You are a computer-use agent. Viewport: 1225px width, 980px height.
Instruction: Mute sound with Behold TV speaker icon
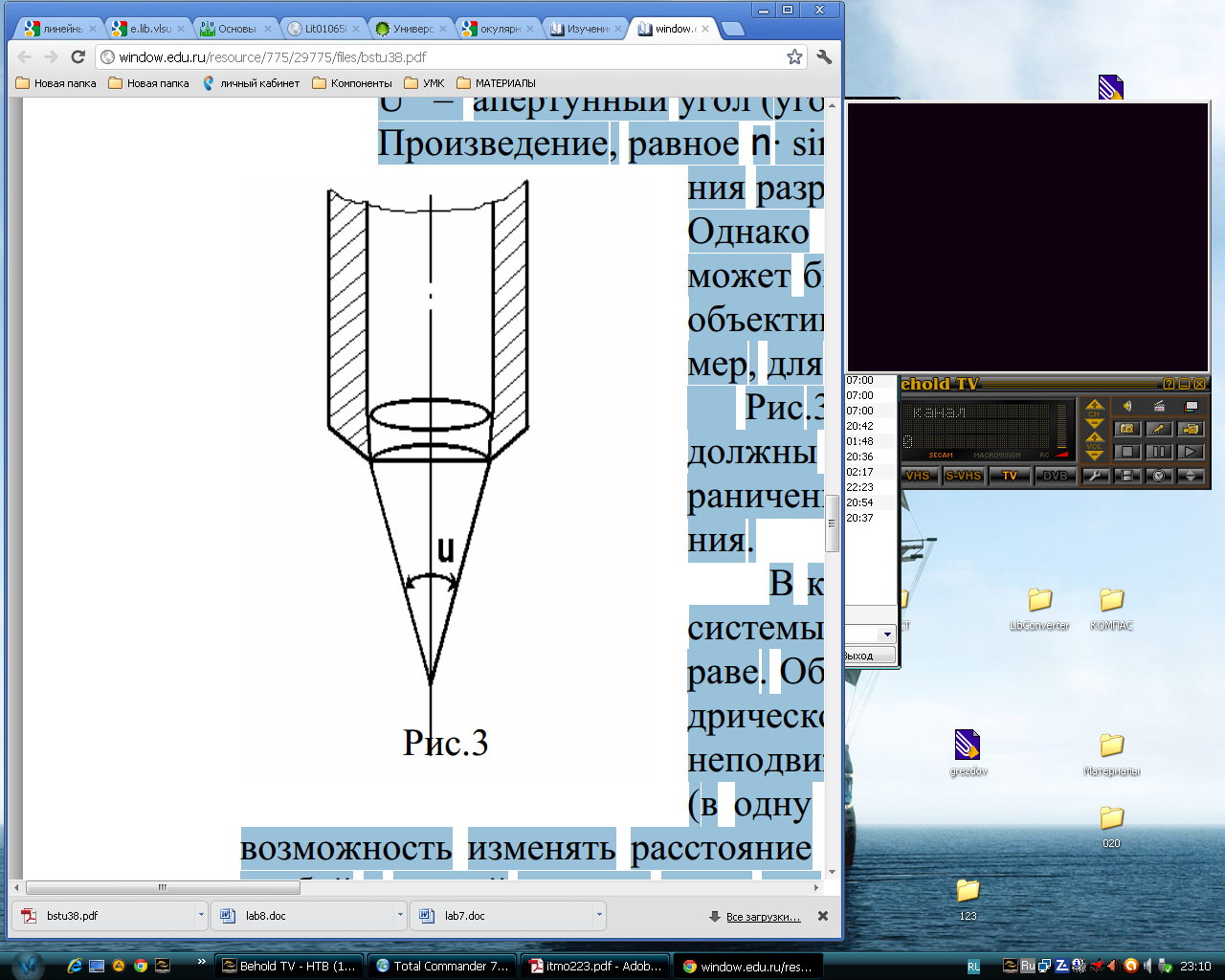1127,406
